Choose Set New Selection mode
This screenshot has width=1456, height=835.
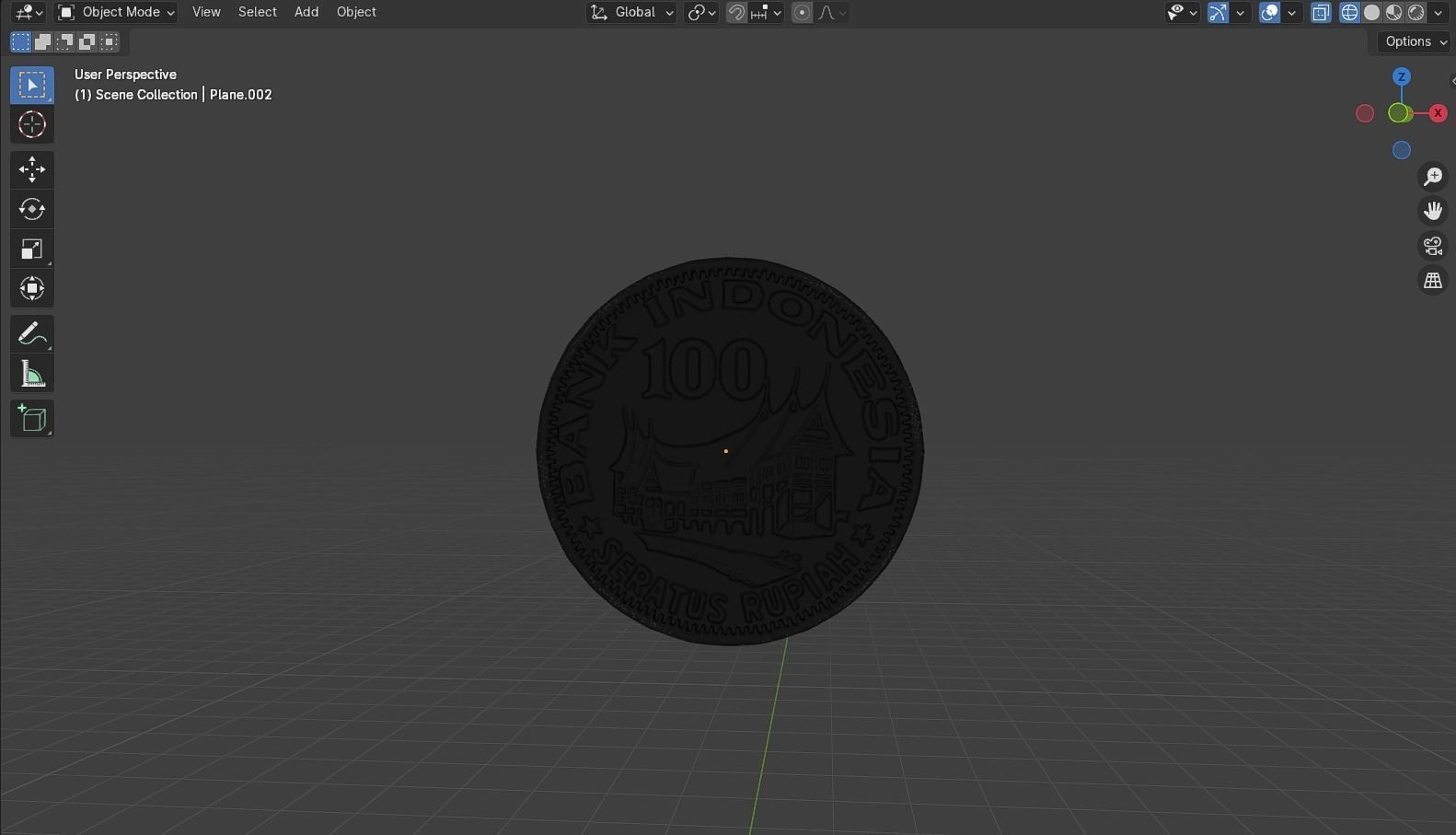(20, 41)
